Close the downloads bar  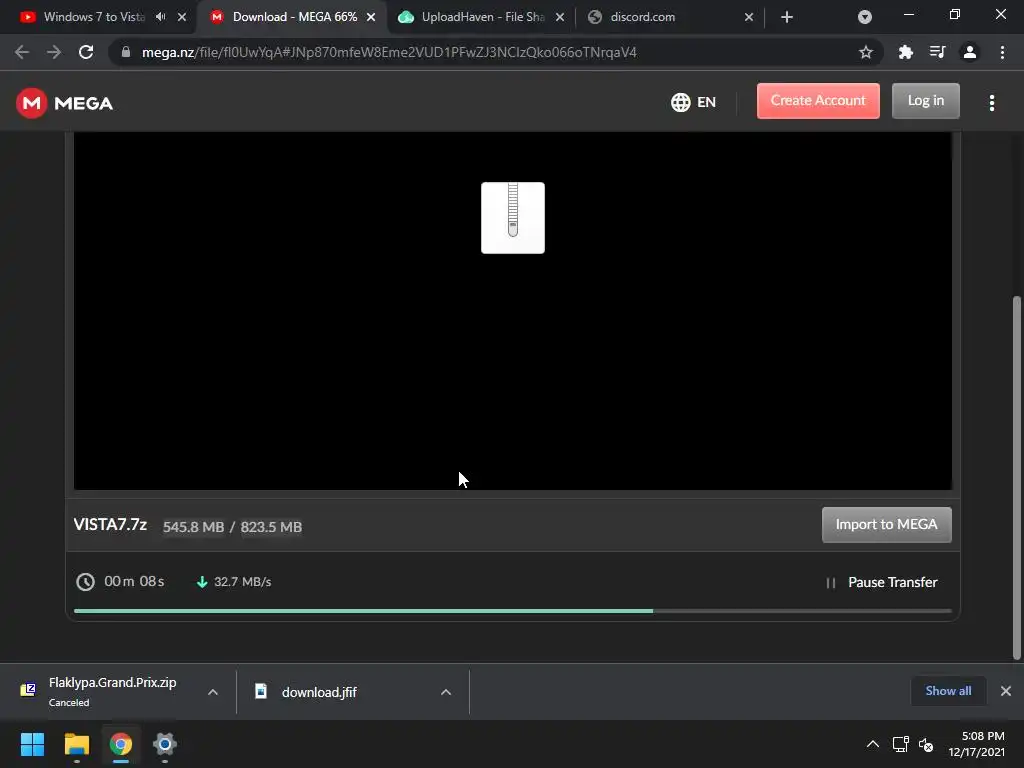pyautogui.click(x=1006, y=691)
